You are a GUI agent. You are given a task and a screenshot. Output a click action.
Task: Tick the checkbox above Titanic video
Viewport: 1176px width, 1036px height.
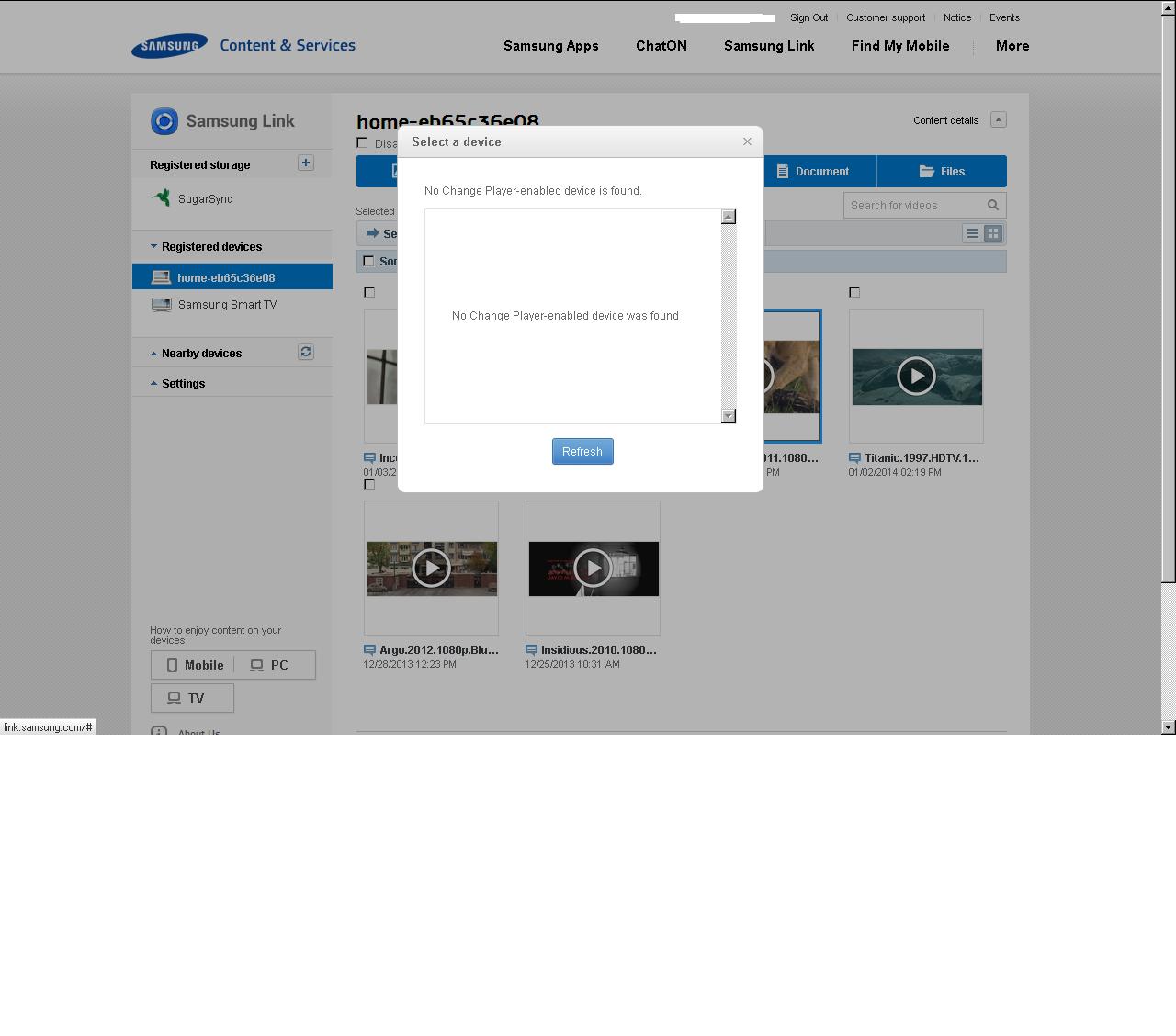[854, 292]
